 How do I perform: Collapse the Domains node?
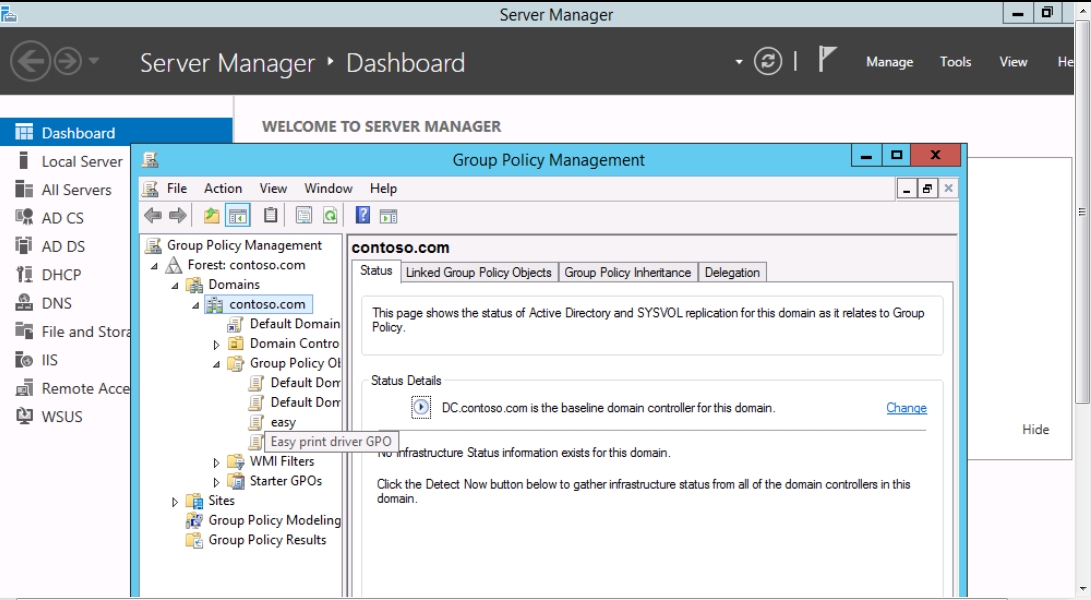(x=175, y=285)
